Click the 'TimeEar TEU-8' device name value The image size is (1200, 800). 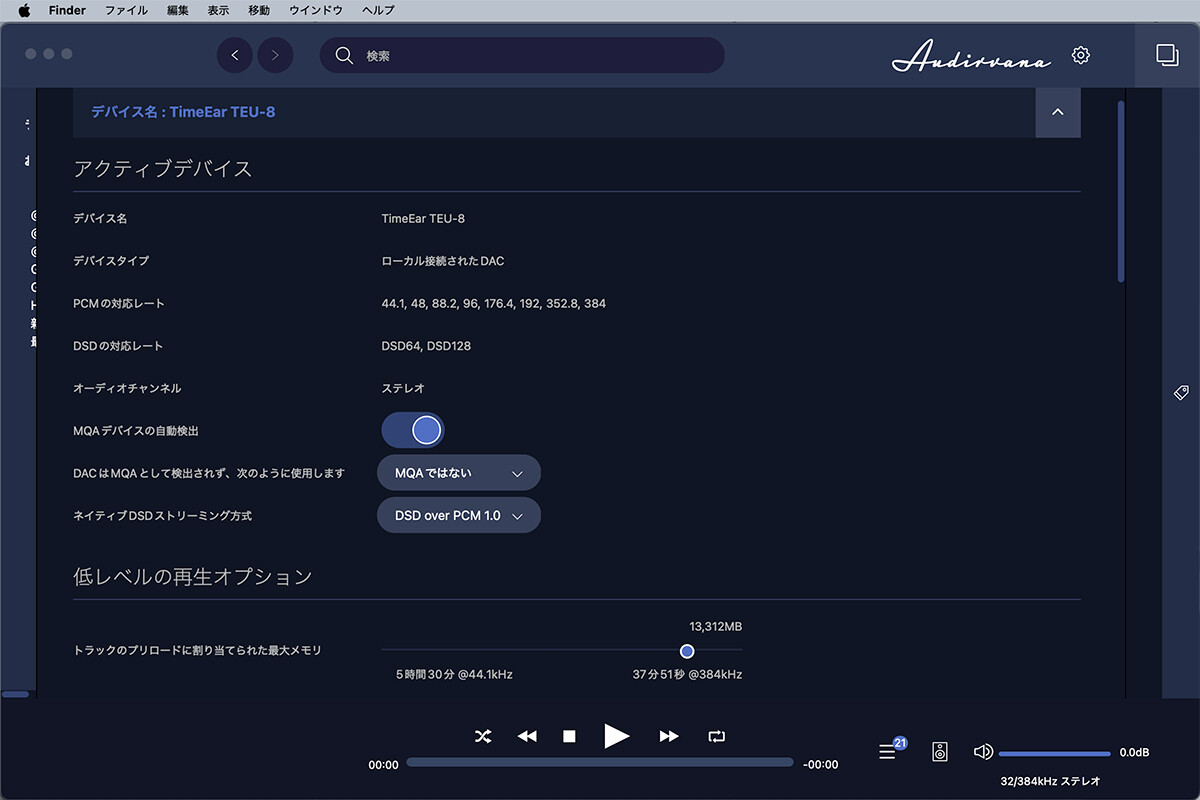(423, 218)
